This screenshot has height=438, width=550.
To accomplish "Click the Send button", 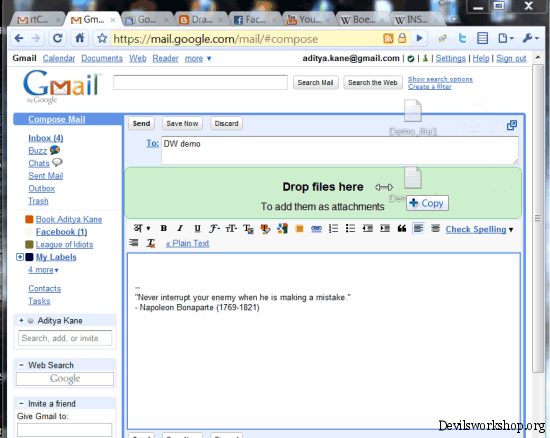I will tap(141, 123).
